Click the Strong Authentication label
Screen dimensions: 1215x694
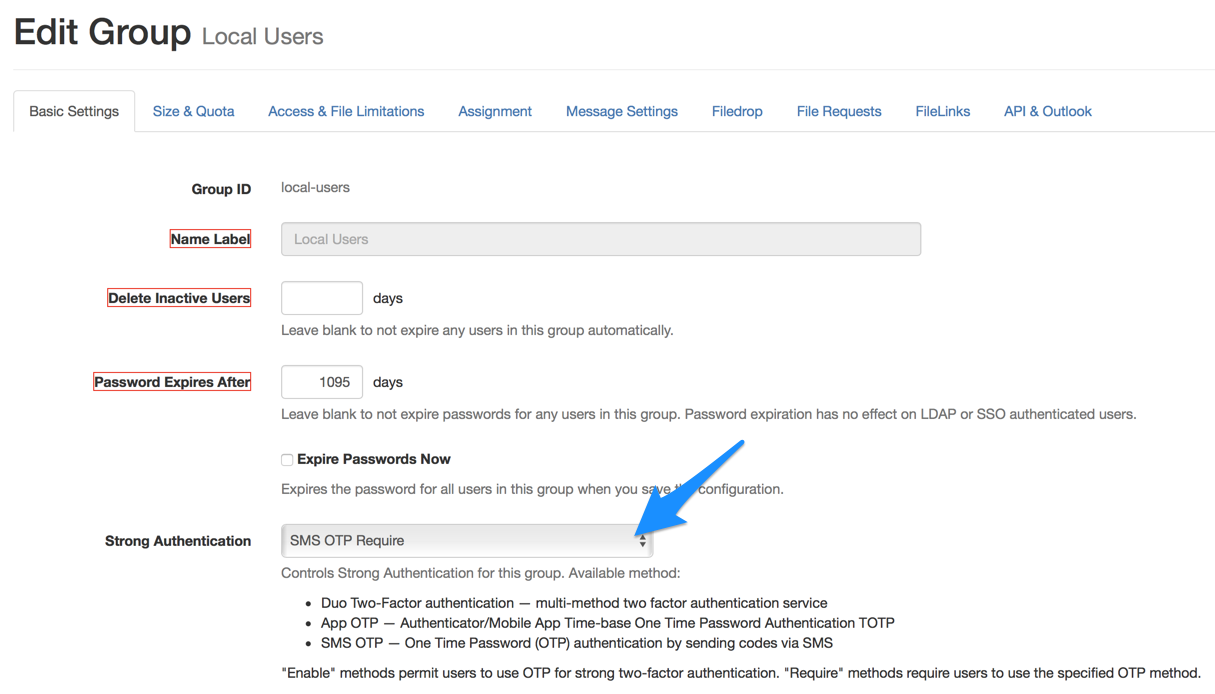pos(178,541)
